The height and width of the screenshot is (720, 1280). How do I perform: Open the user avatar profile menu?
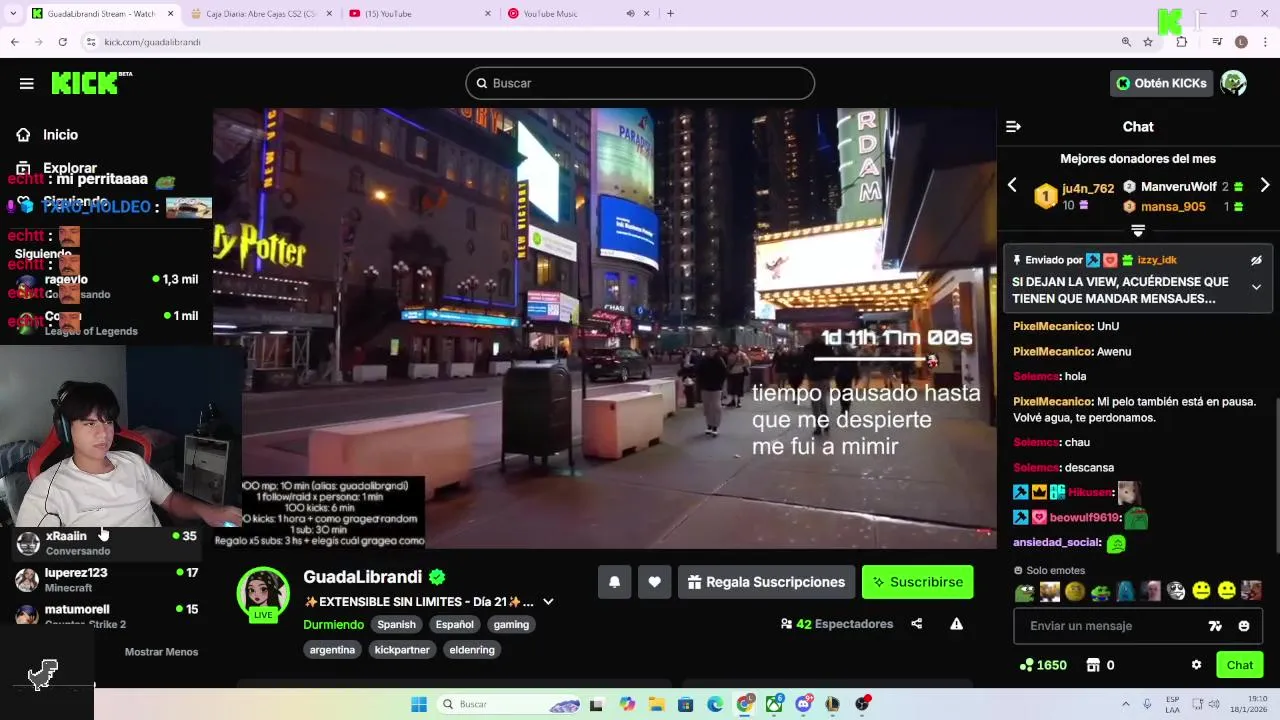(1233, 83)
